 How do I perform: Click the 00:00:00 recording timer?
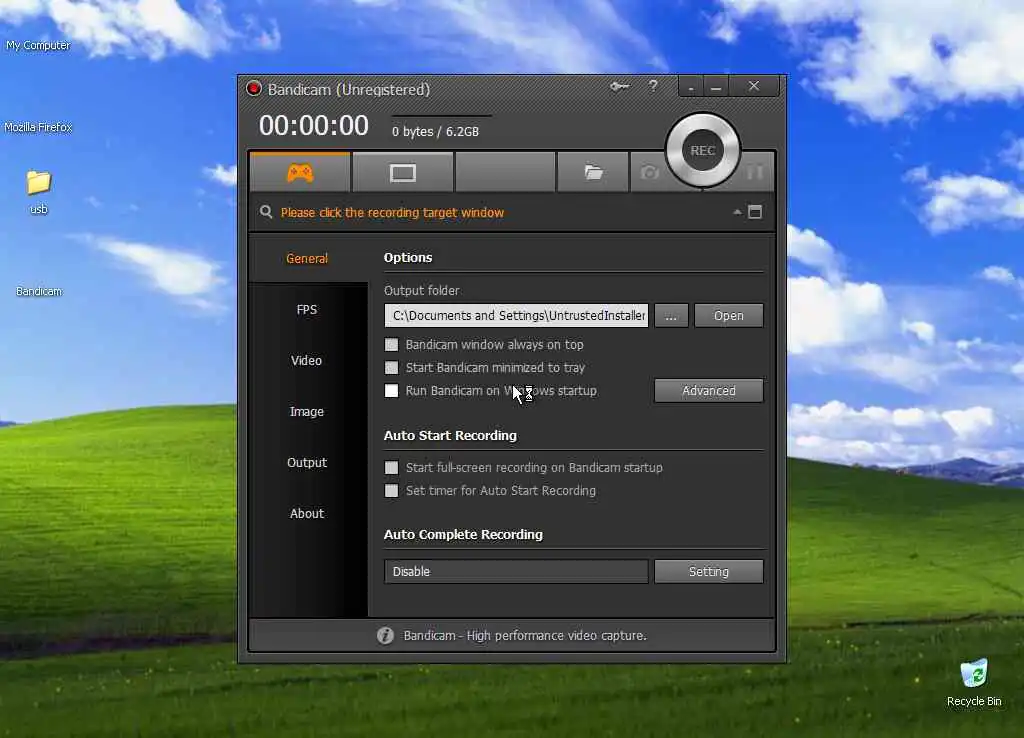click(313, 125)
